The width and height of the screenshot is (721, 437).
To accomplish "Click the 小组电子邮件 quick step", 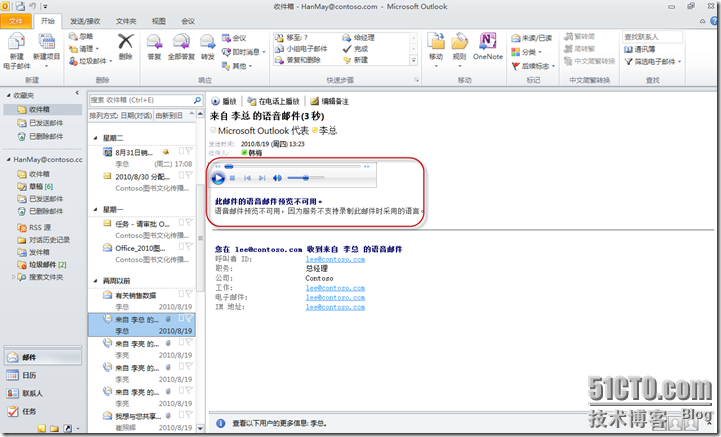I will click(x=301, y=49).
